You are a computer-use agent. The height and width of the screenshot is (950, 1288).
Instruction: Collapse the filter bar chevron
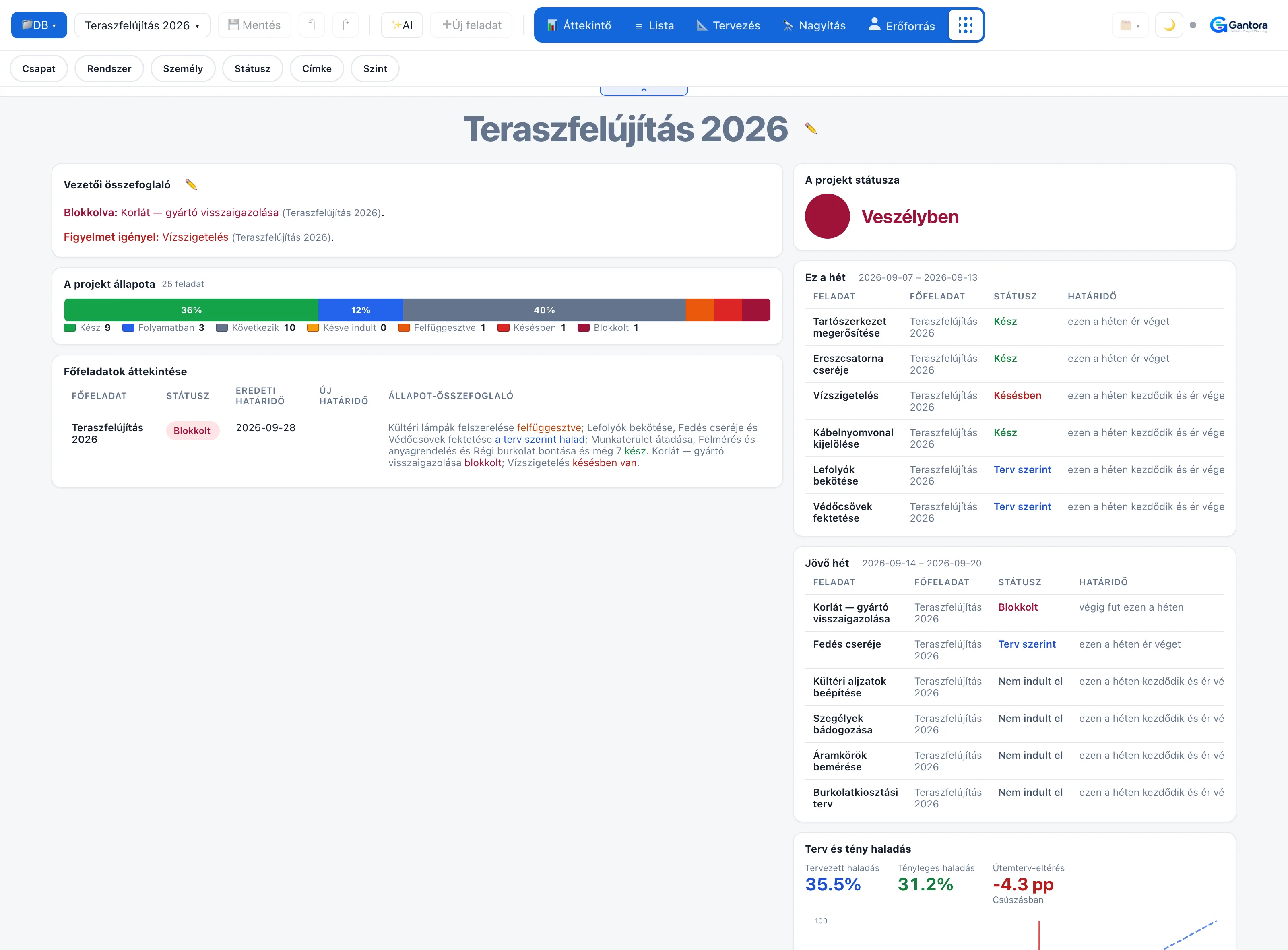pyautogui.click(x=644, y=90)
